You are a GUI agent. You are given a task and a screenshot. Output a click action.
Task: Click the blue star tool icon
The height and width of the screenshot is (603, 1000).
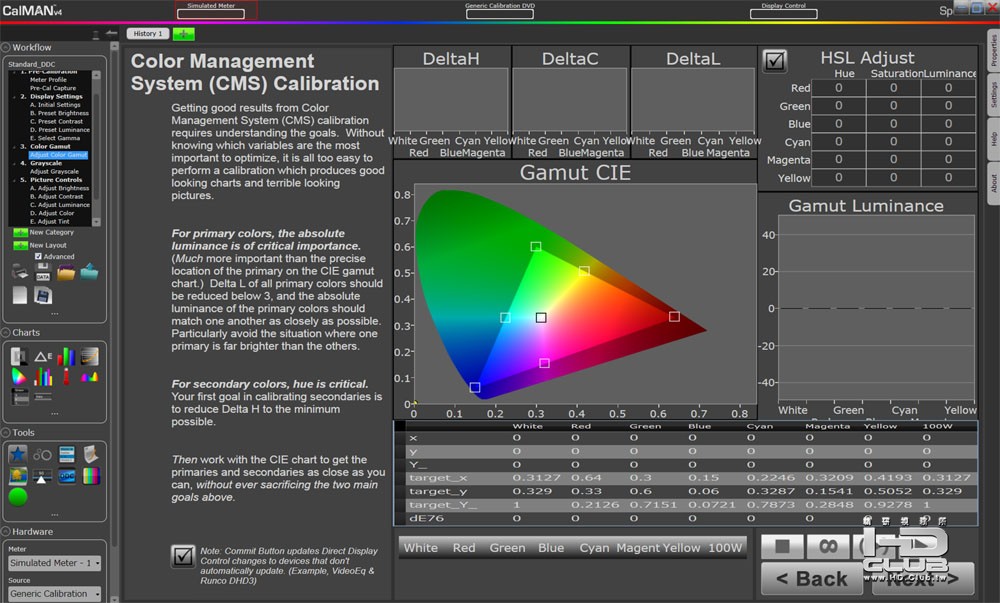point(19,455)
